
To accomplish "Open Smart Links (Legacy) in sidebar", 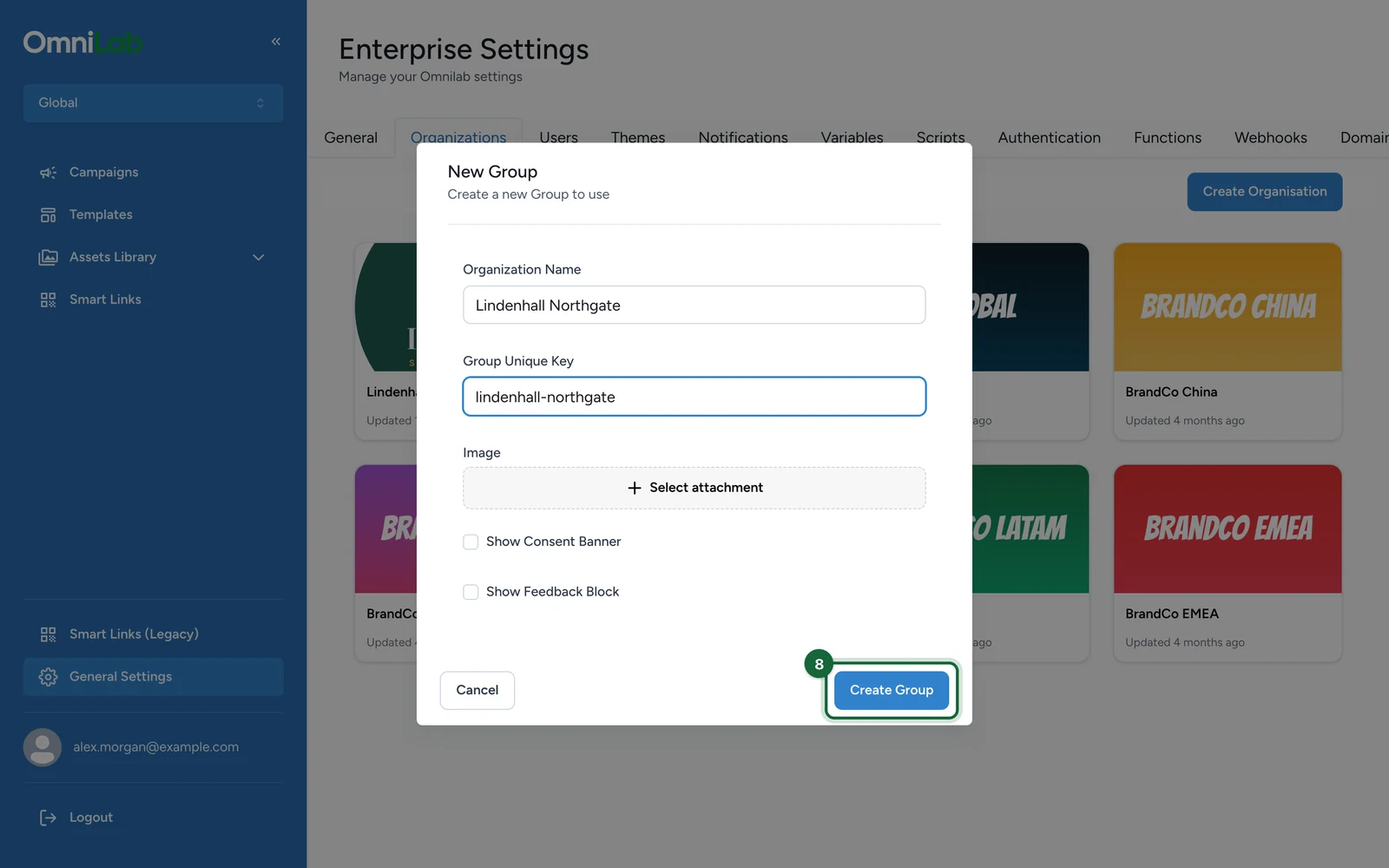I will point(153,635).
